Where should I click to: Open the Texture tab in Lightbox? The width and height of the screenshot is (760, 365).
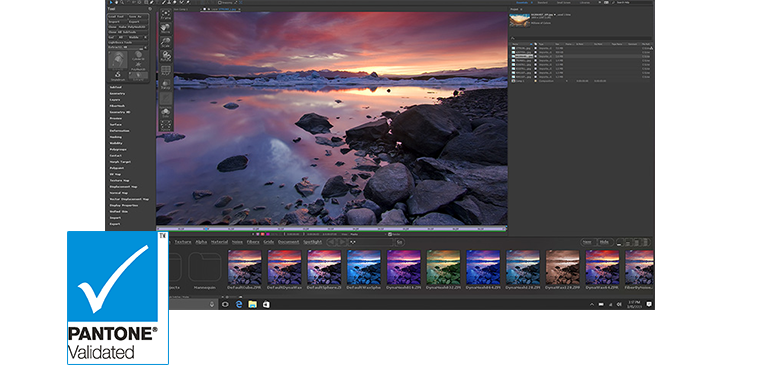(x=183, y=241)
